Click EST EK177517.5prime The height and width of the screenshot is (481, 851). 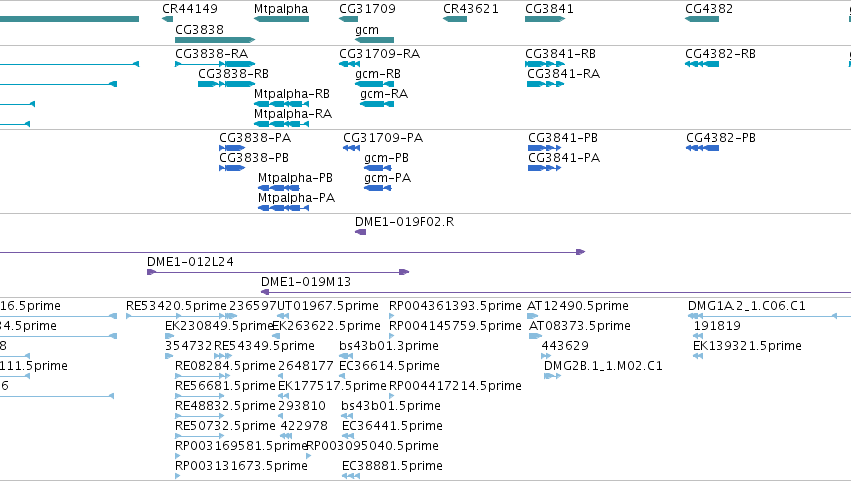coord(332,387)
